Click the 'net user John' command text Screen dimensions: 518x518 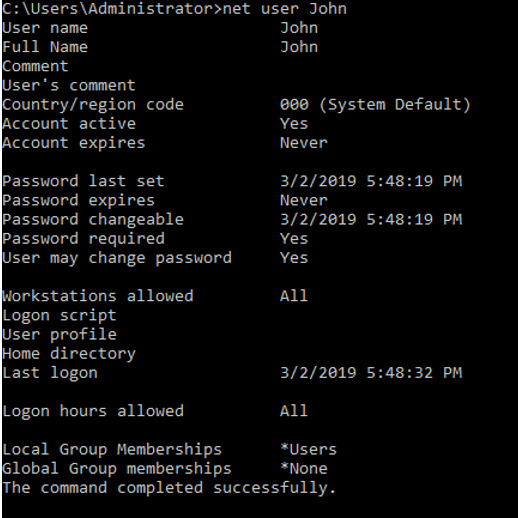tap(285, 8)
